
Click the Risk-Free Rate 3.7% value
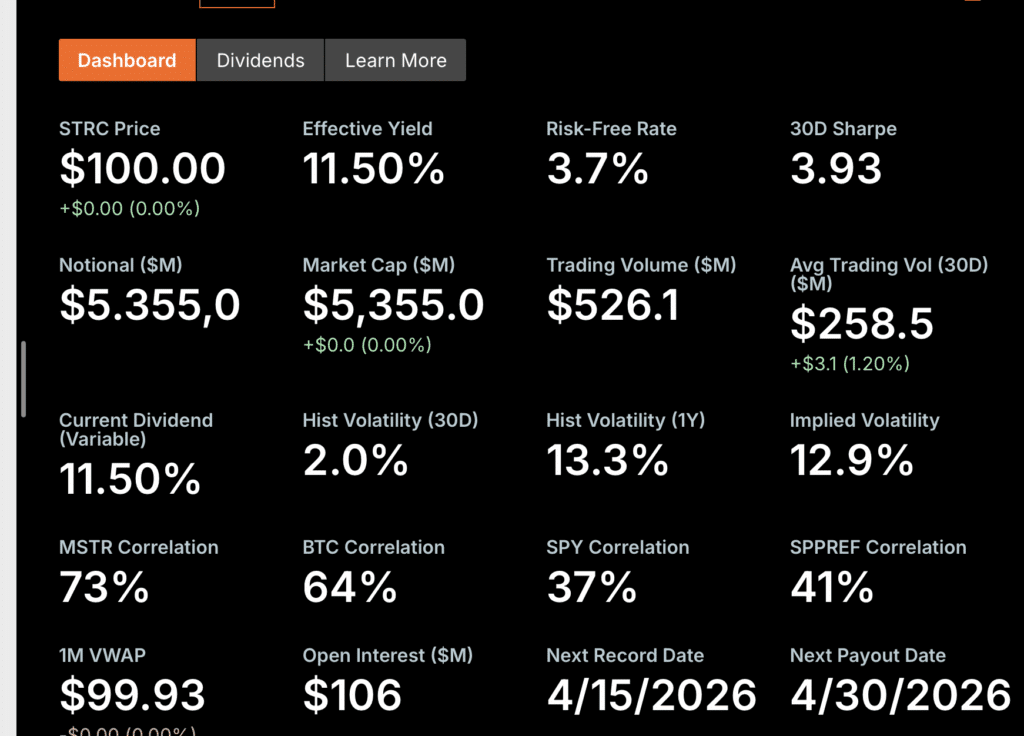click(597, 169)
